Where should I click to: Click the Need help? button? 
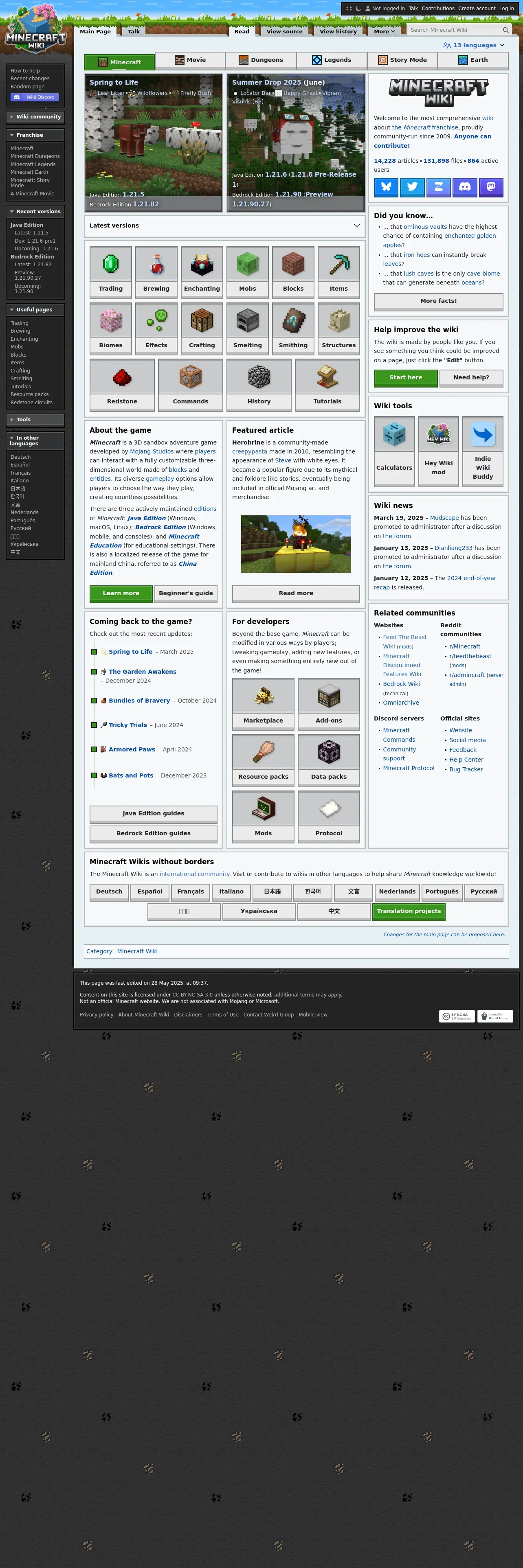[x=471, y=378]
